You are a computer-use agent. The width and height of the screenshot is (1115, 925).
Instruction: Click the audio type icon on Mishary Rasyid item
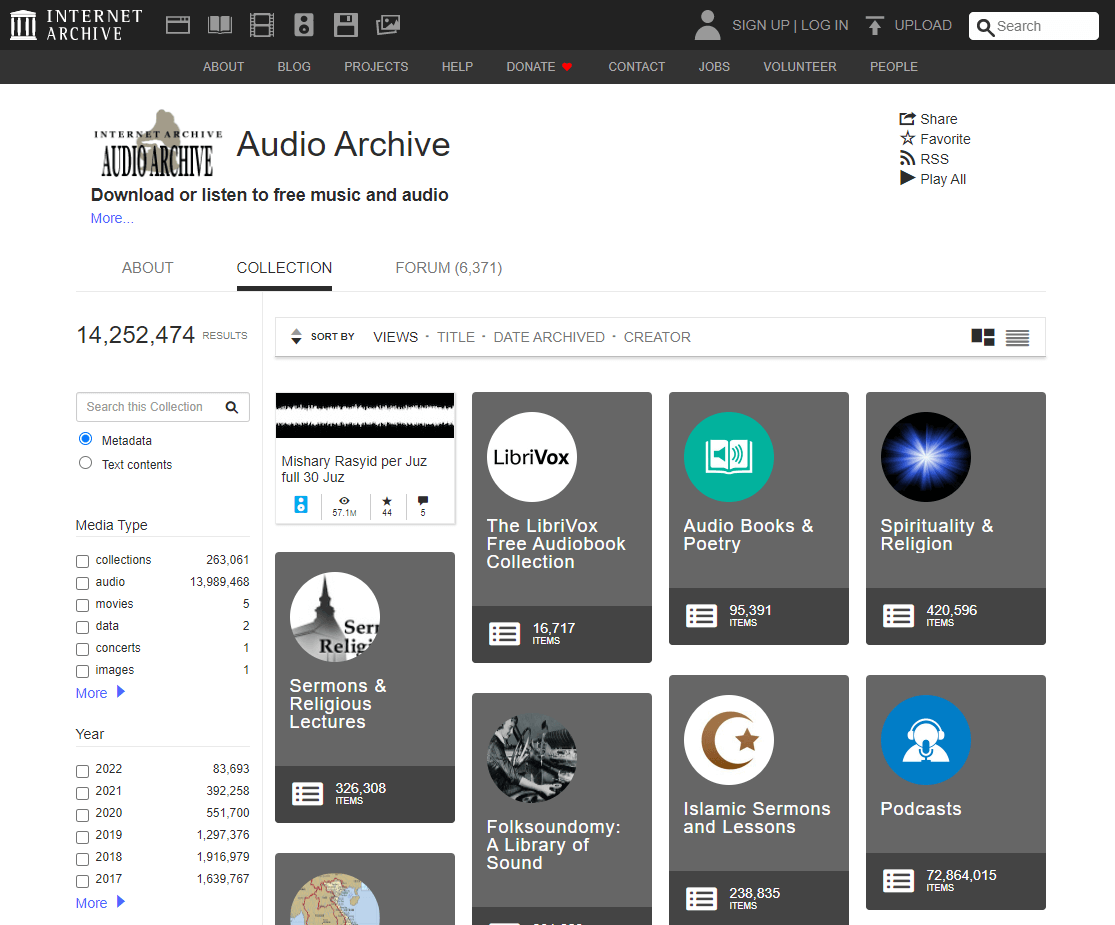tap(302, 505)
